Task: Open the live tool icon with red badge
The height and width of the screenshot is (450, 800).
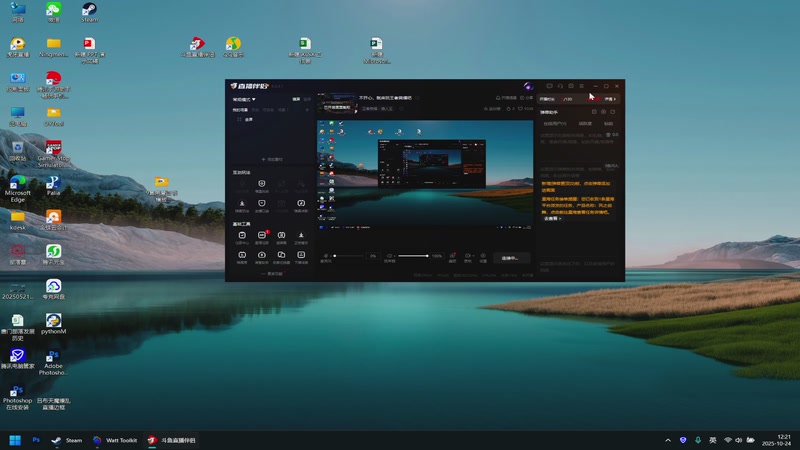Action: 262,237
